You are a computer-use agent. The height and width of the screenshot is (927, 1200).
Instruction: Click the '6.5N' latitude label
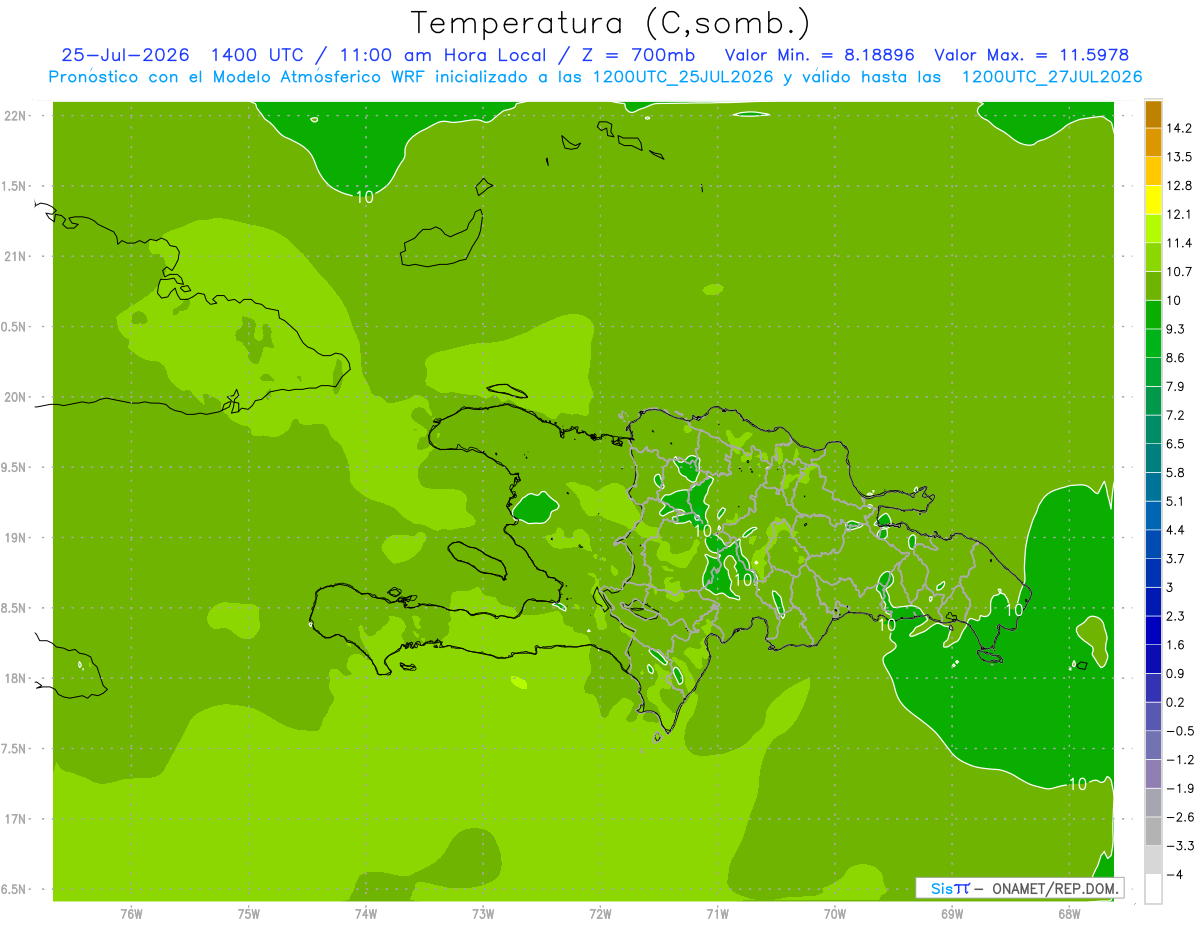point(15,890)
